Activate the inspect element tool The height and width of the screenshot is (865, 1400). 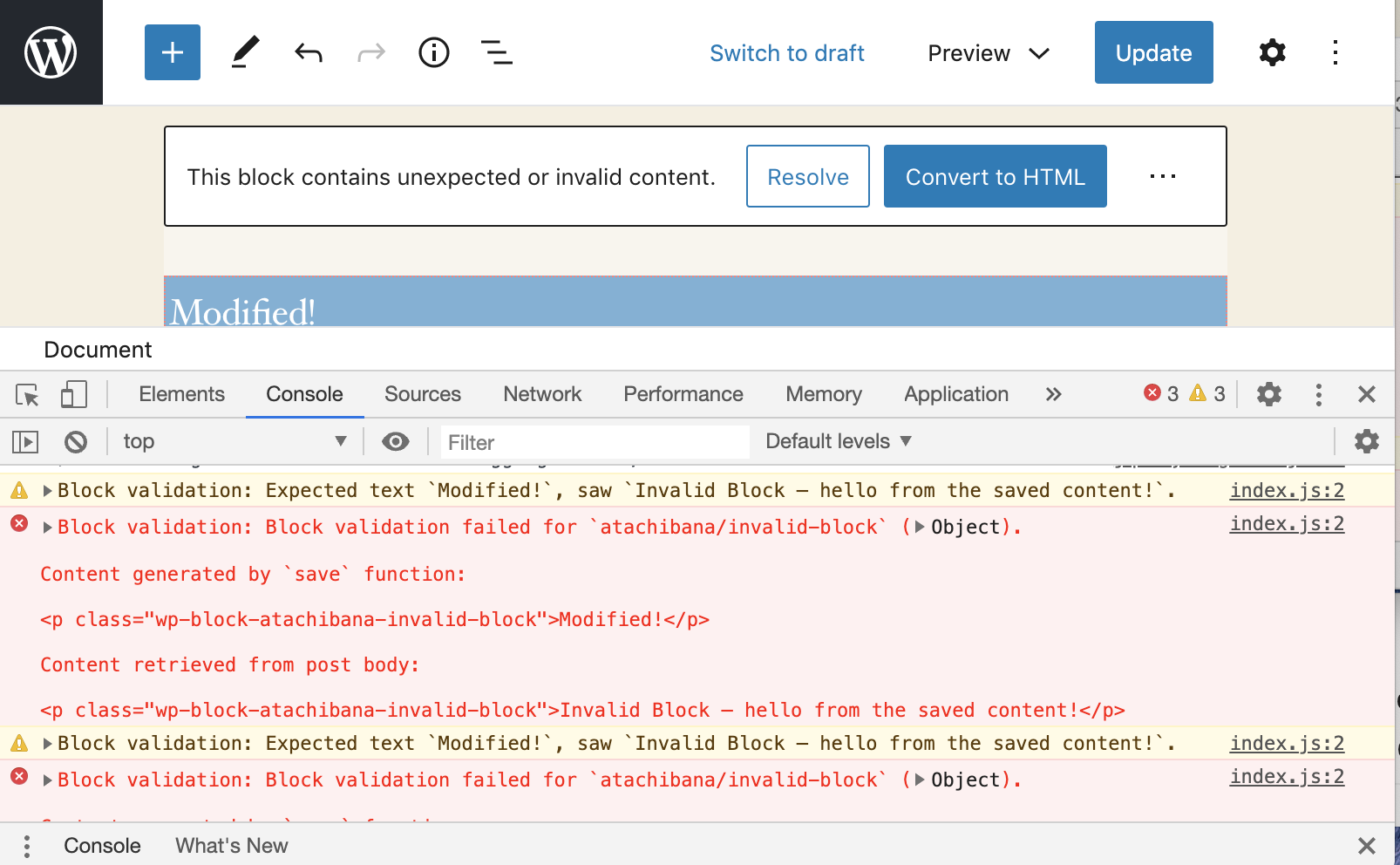pyautogui.click(x=26, y=394)
